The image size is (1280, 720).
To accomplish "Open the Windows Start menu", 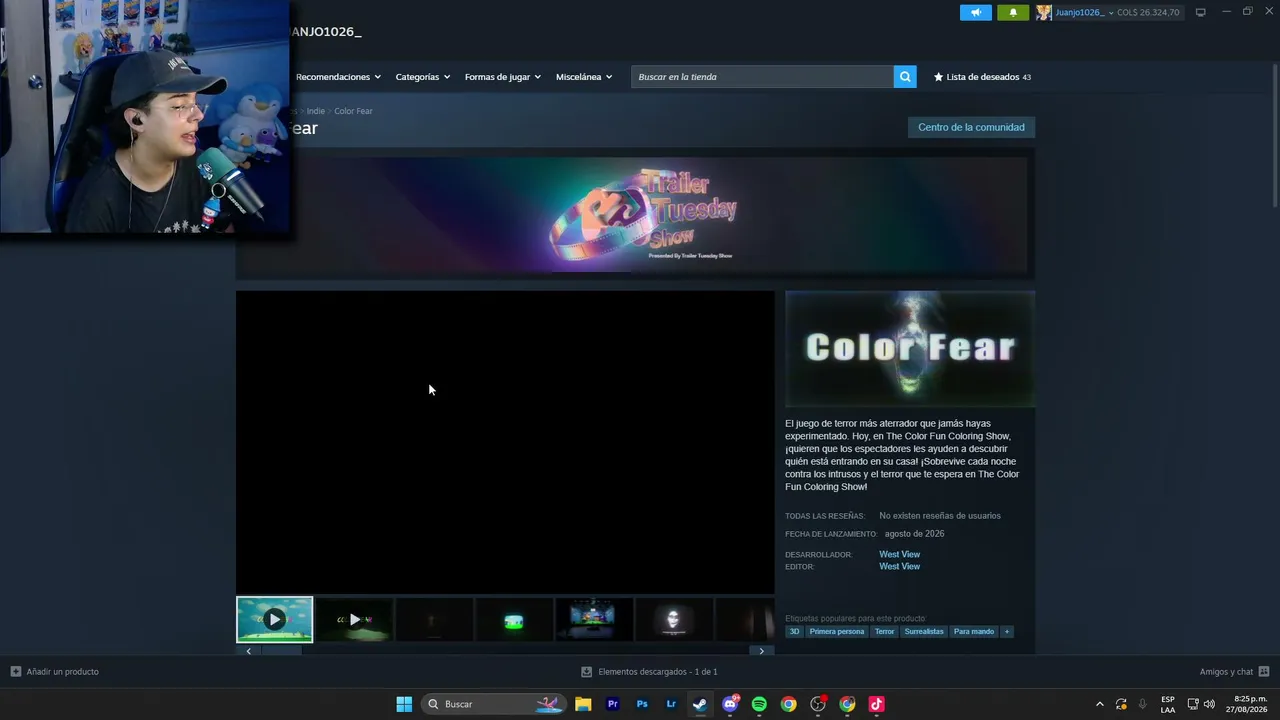I will (404, 704).
